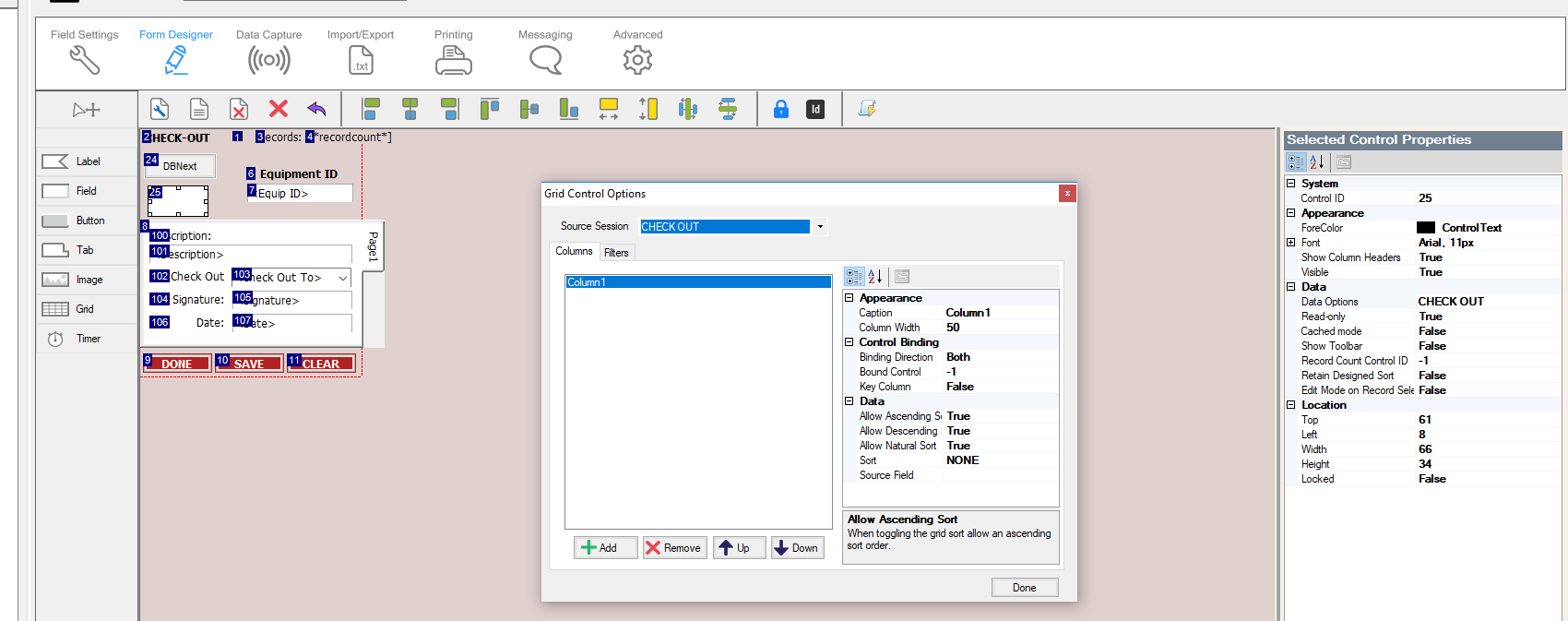Open the Check Out To combo box

click(343, 278)
